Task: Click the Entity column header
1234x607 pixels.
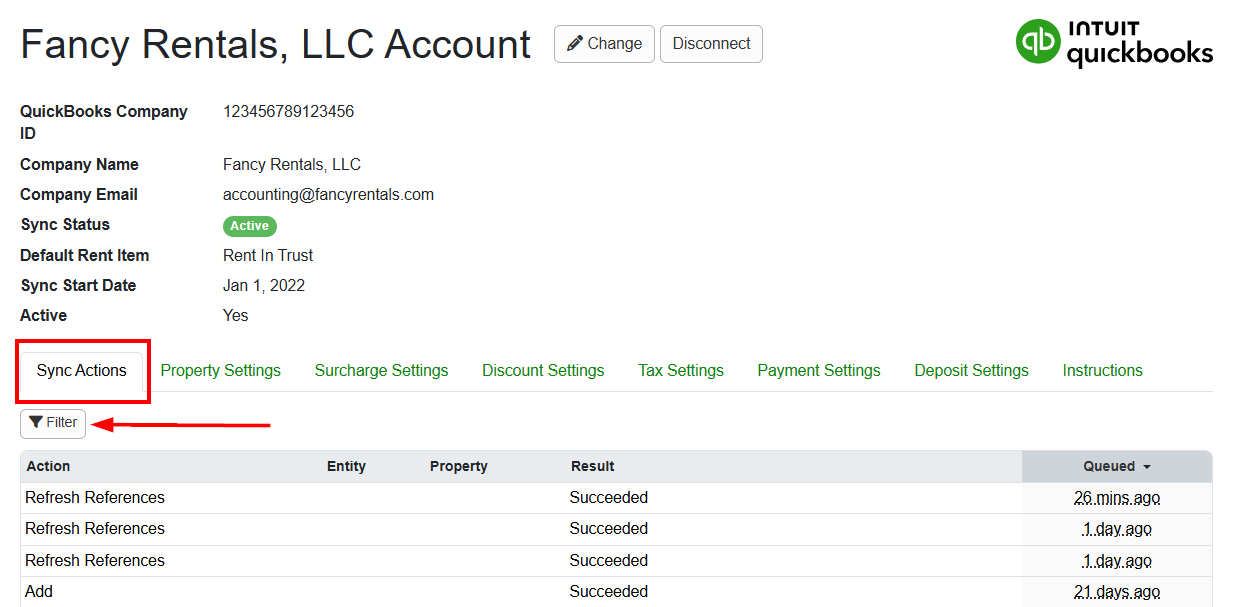Action: coord(346,466)
